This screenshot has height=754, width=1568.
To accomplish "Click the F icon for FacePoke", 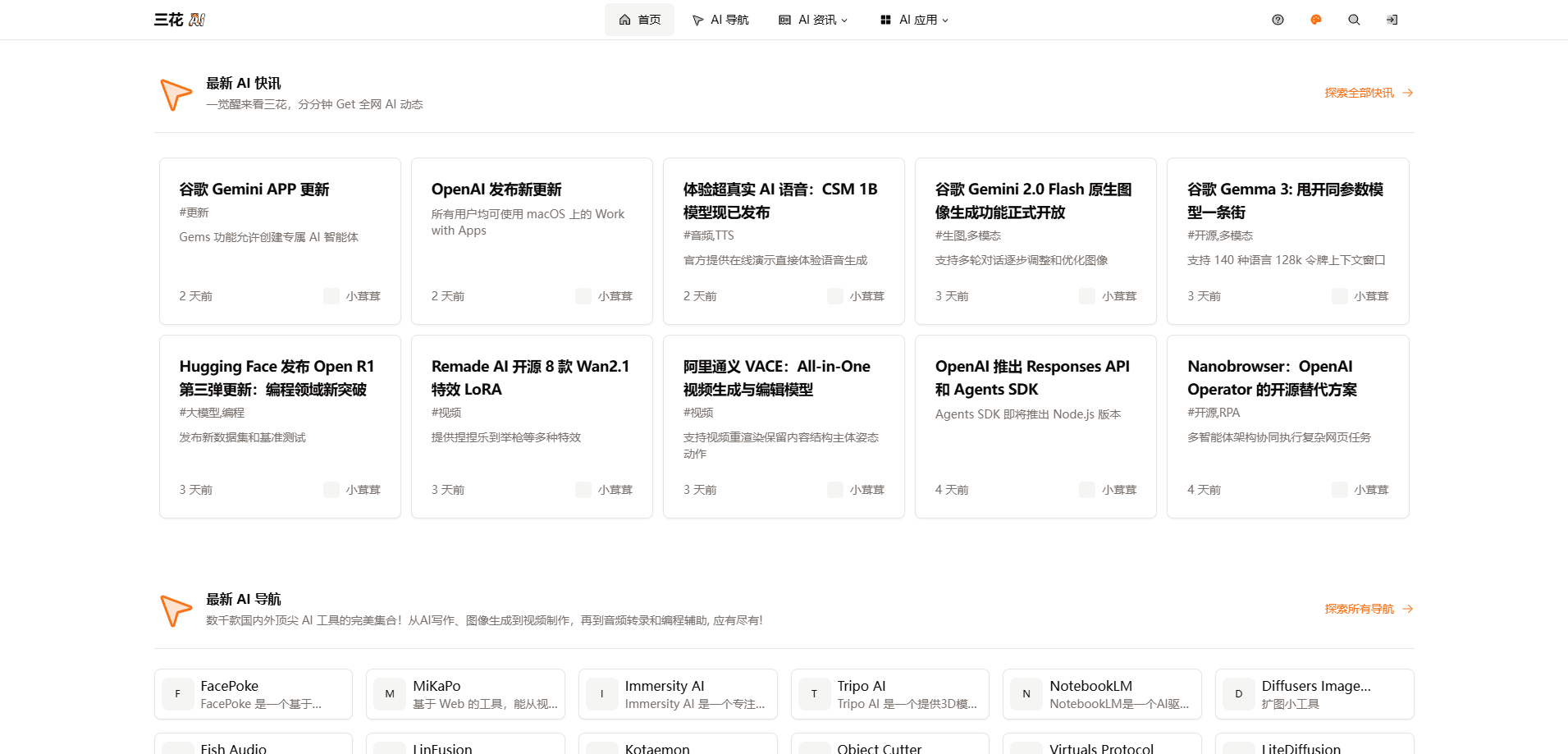I will pos(178,694).
